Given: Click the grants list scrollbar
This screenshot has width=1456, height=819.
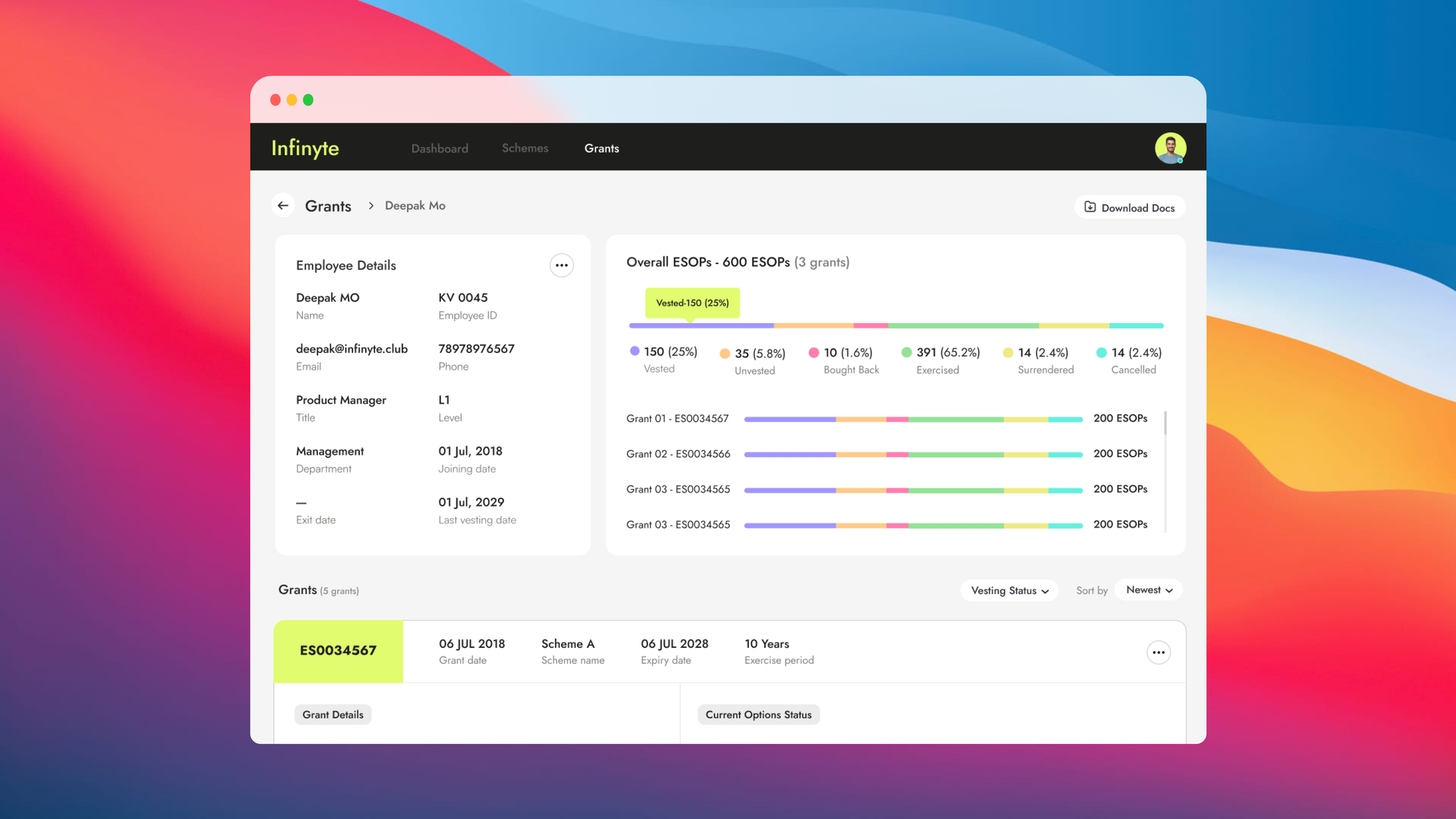Looking at the screenshot, I should [x=1166, y=424].
